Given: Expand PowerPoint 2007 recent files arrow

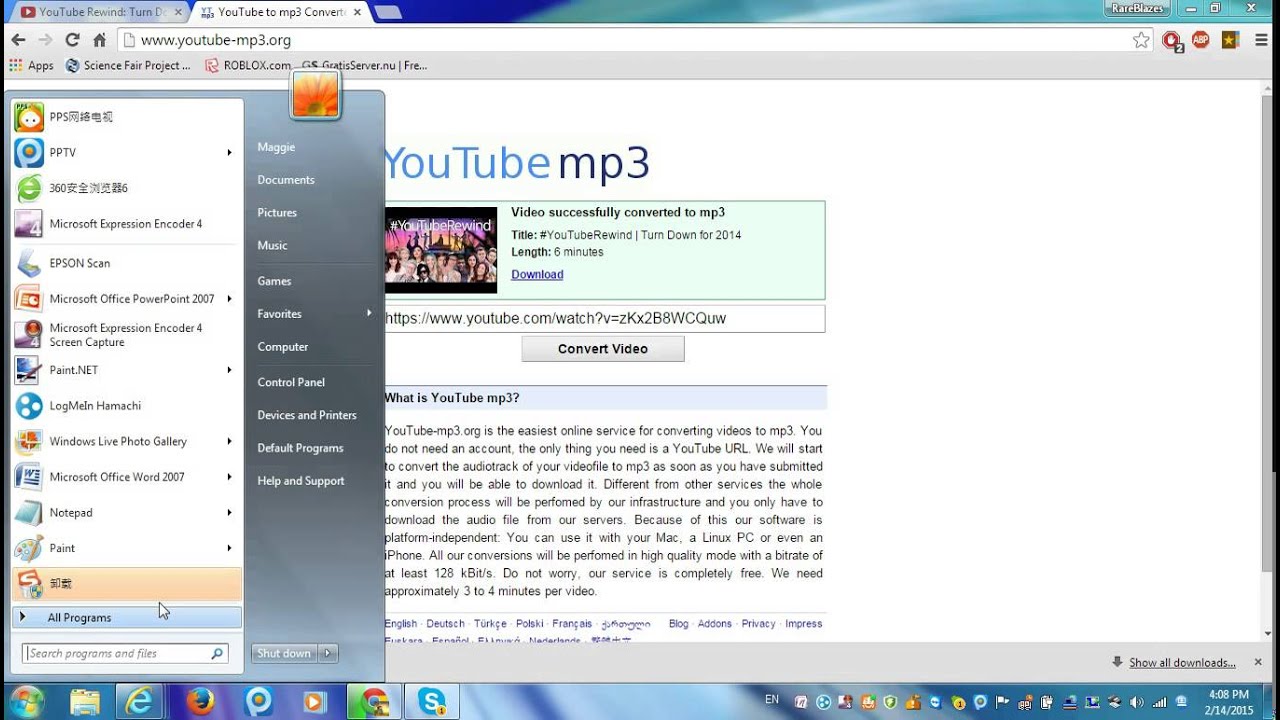Looking at the screenshot, I should [x=229, y=299].
